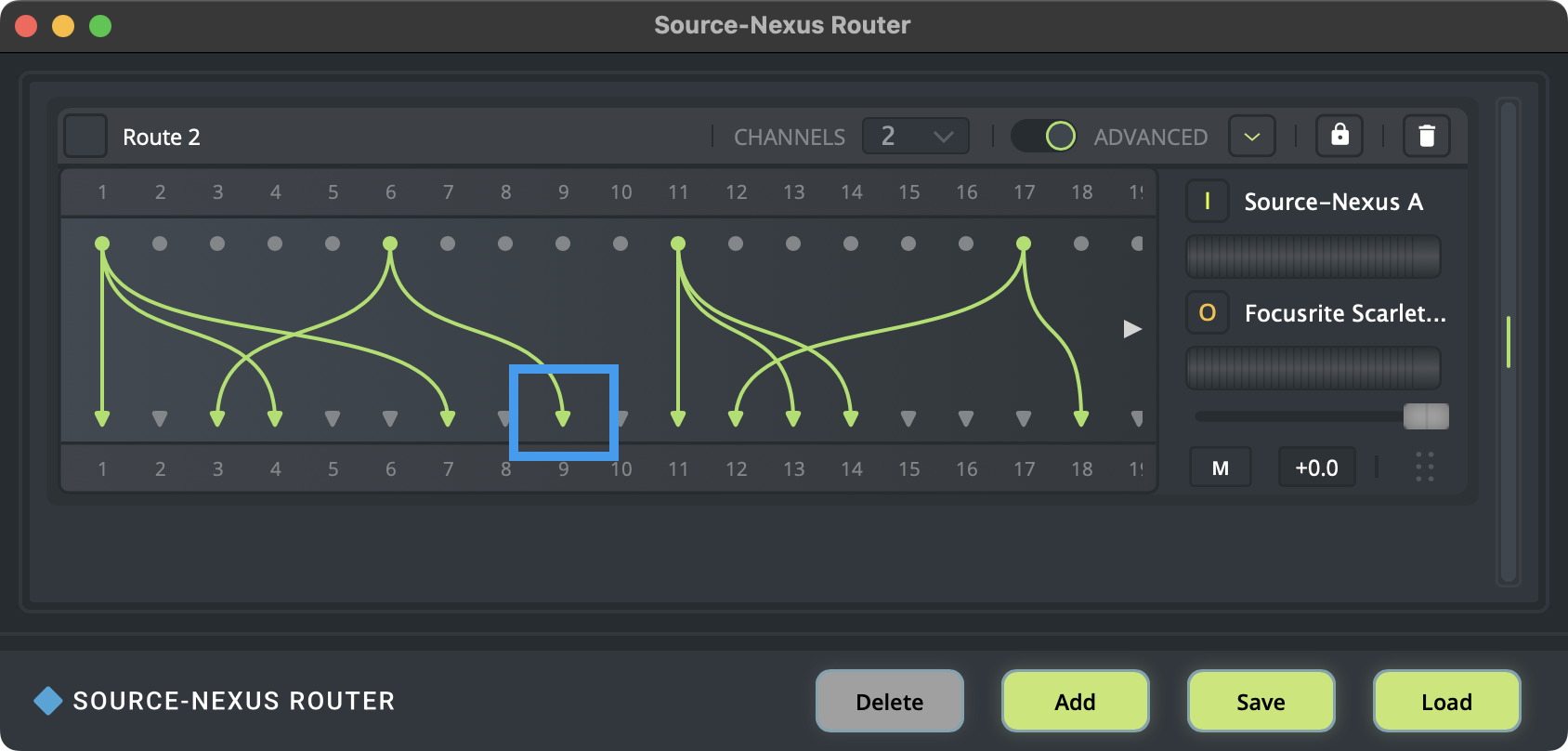Click the right arrow to show more channels
This screenshot has width=1568, height=751.
pos(1132,329)
